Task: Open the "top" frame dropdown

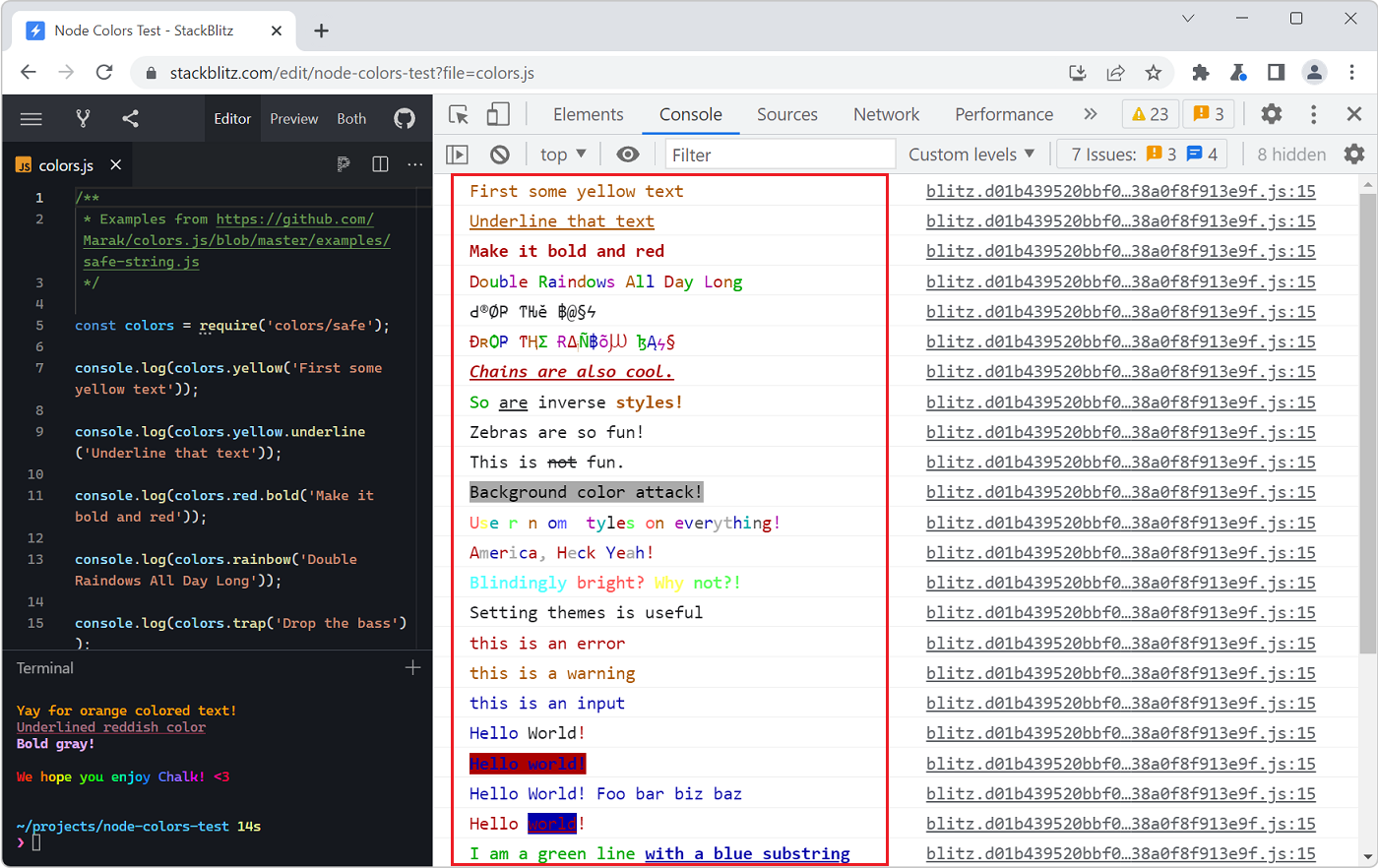Action: coord(561,154)
